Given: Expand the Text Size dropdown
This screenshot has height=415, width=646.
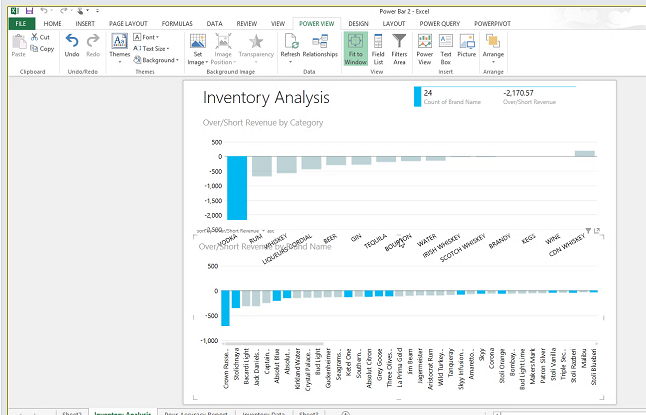Looking at the screenshot, I should 151,49.
